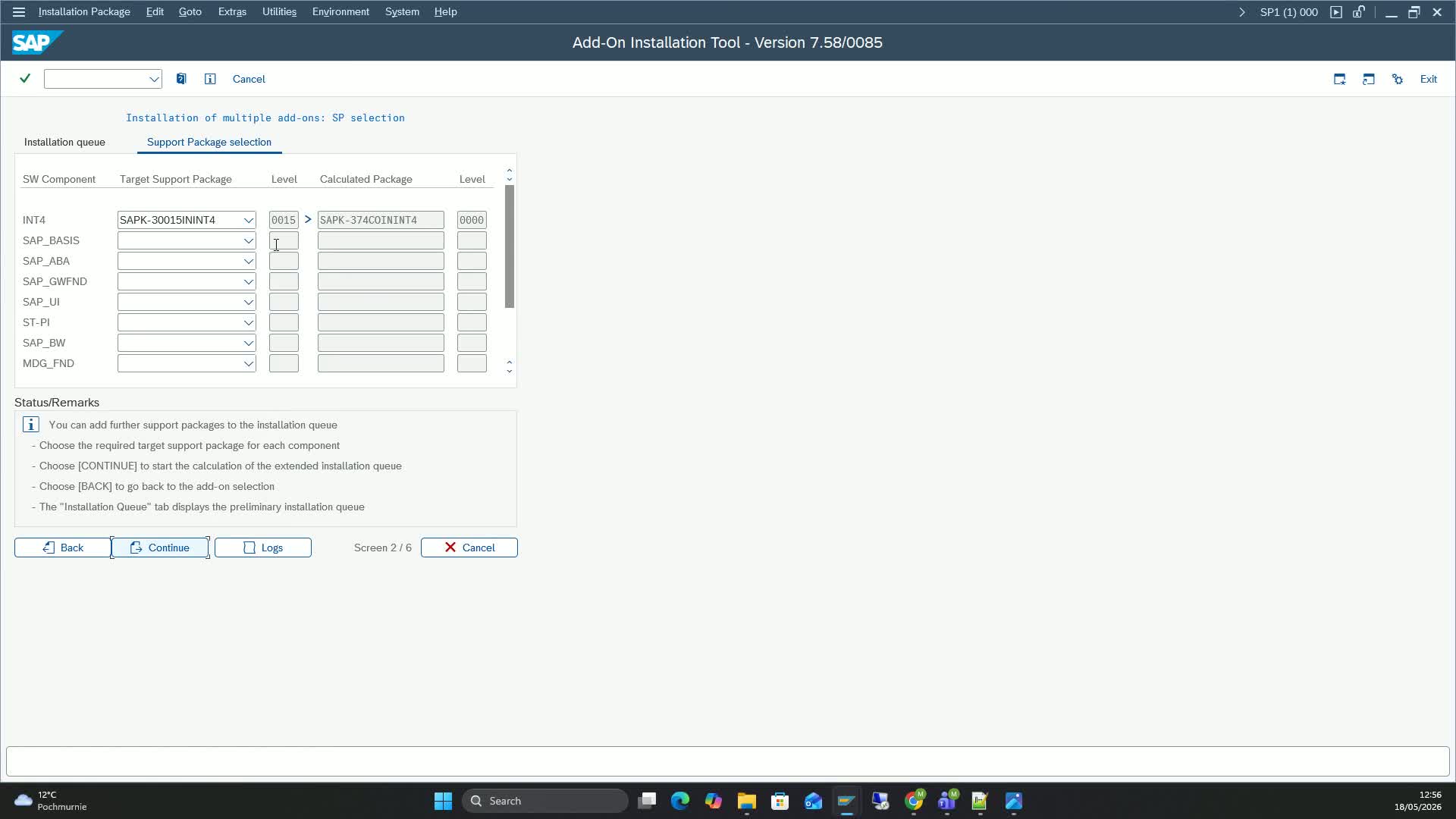Open Microsoft Teams from the taskbar
Viewport: 1456px width, 819px height.
948,801
